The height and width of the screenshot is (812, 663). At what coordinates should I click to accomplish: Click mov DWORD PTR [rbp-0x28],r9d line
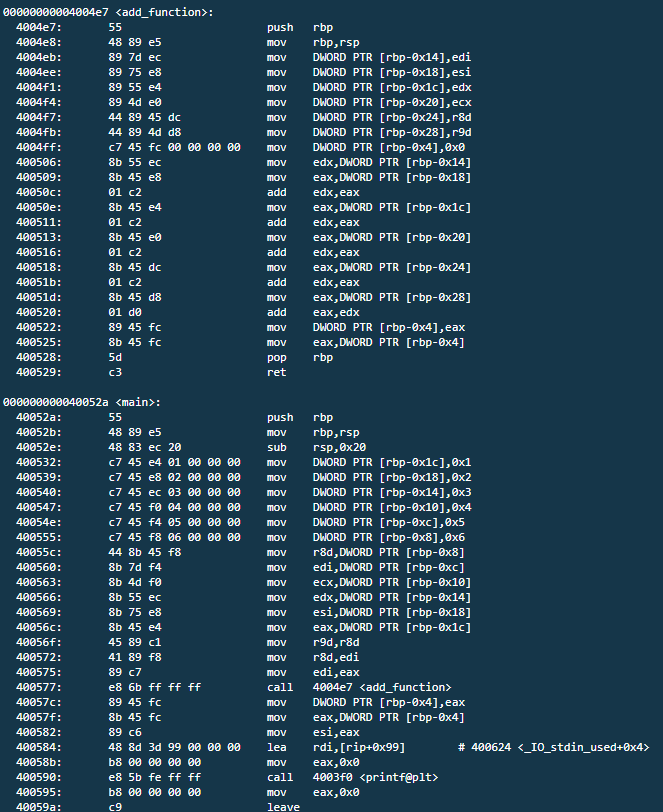point(243,133)
